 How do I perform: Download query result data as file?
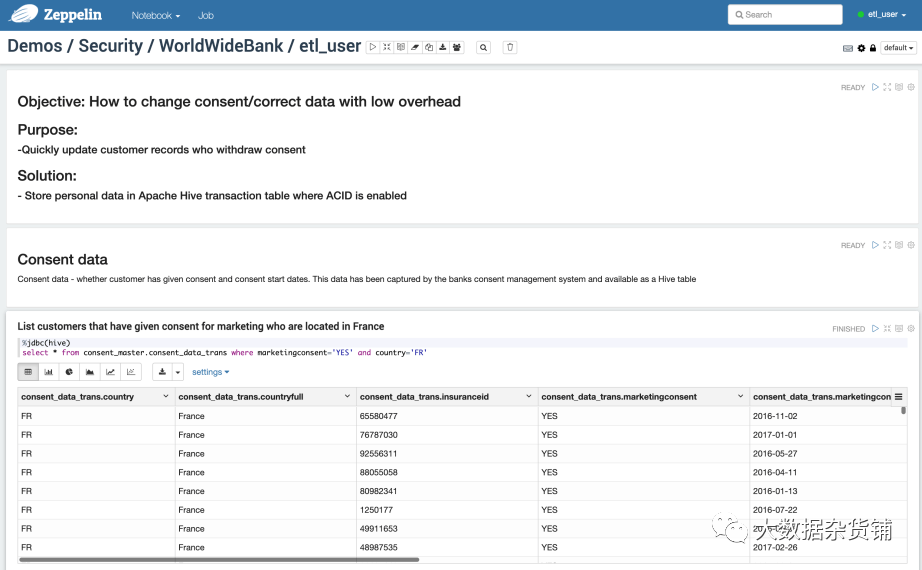(162, 372)
